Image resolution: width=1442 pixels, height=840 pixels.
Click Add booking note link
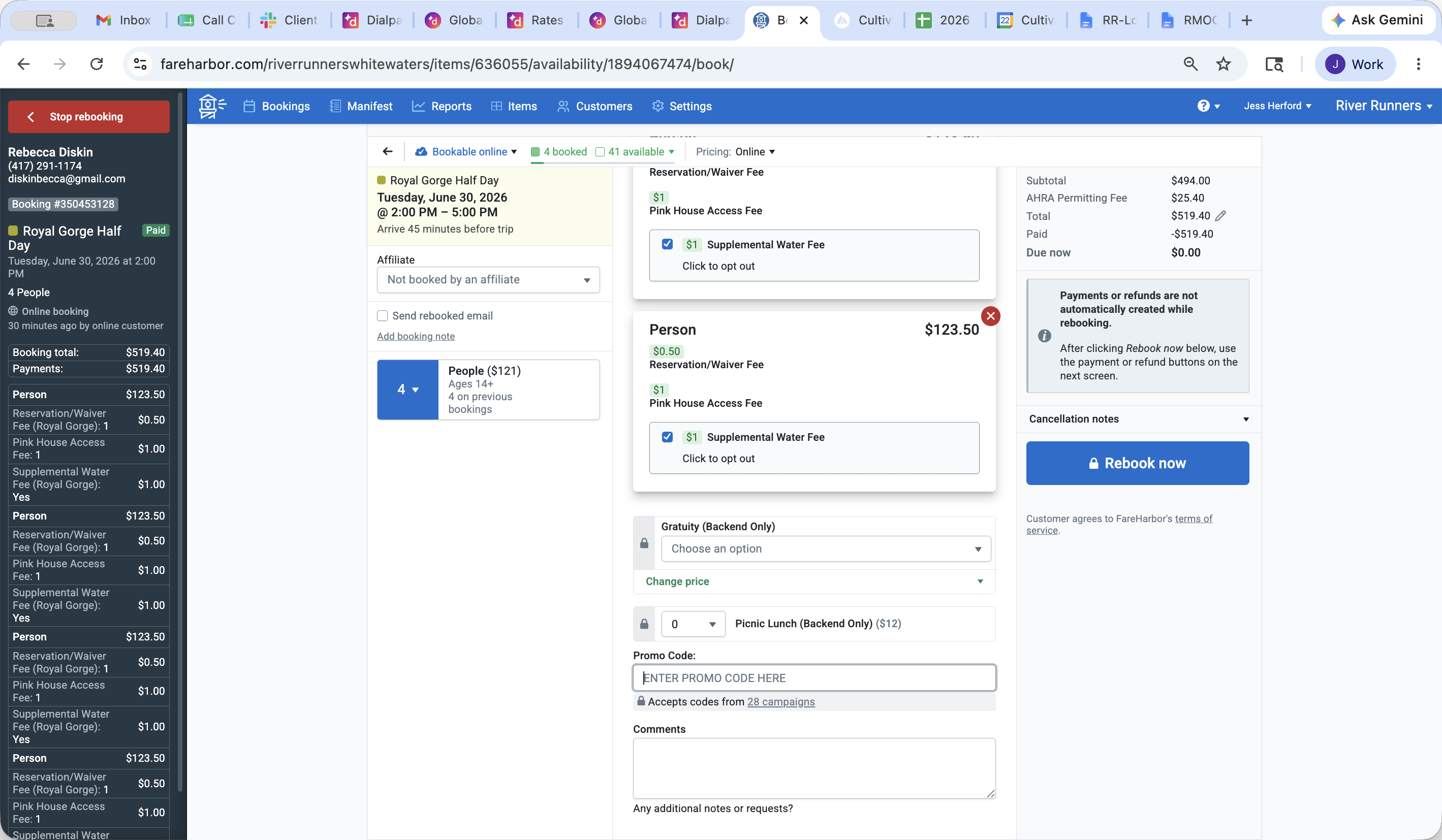(416, 336)
